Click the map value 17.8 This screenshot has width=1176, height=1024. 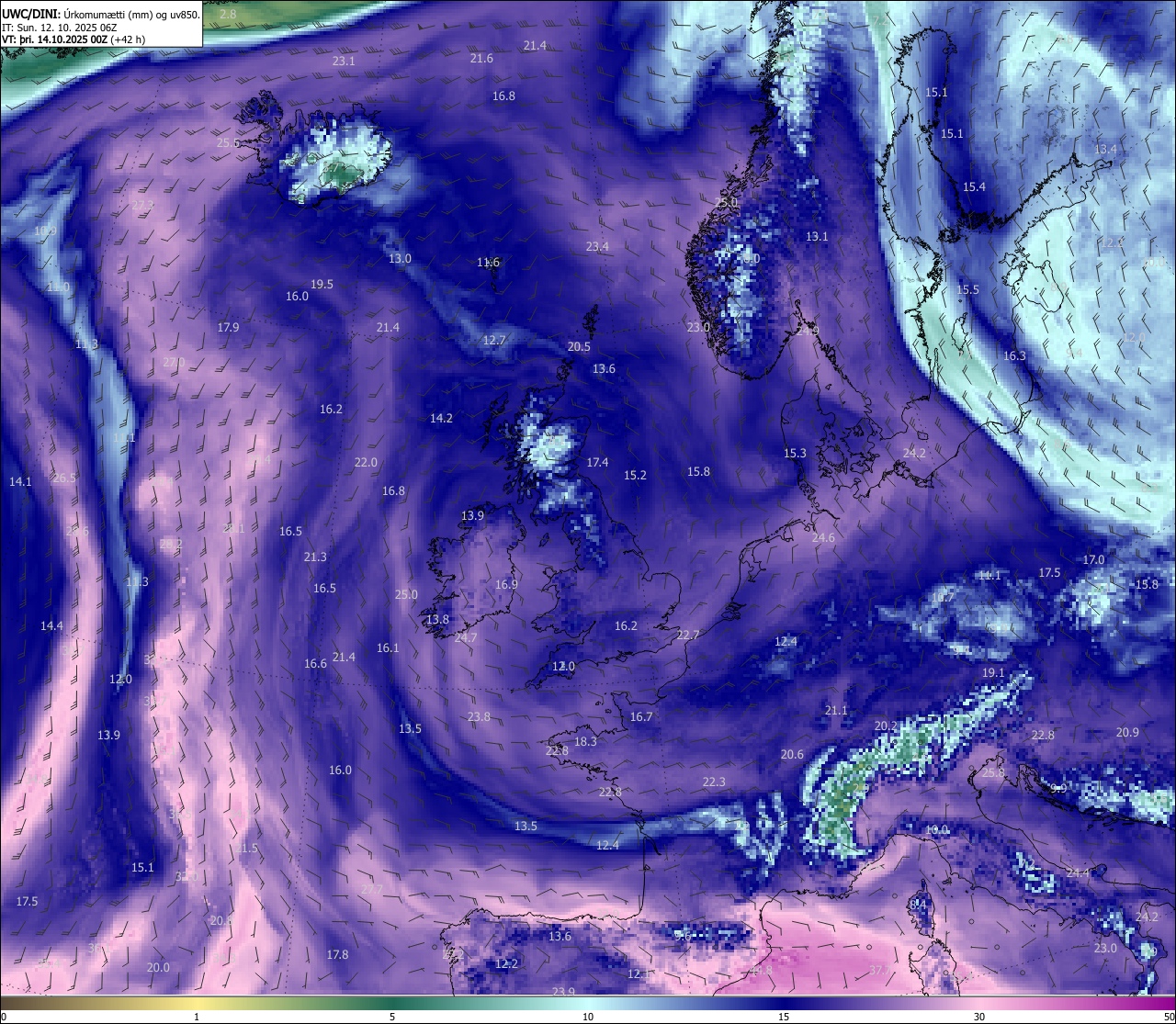[337, 954]
